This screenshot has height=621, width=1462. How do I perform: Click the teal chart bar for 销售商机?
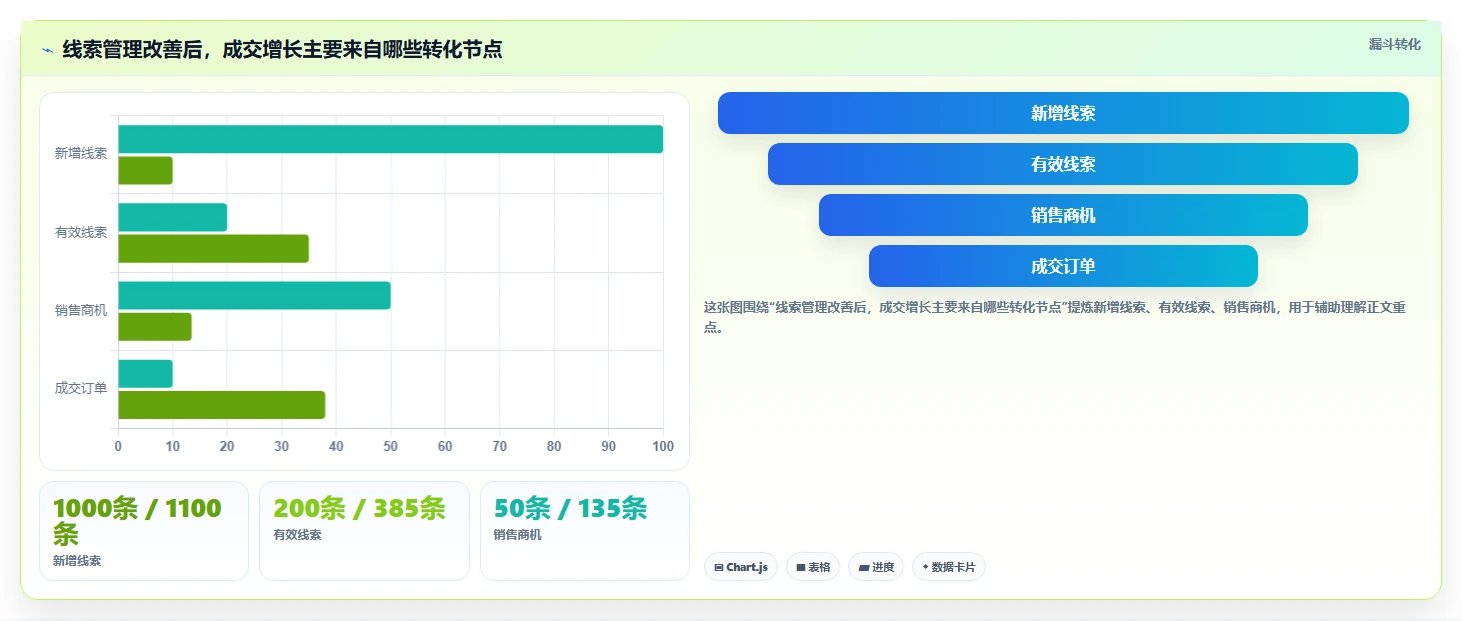254,296
